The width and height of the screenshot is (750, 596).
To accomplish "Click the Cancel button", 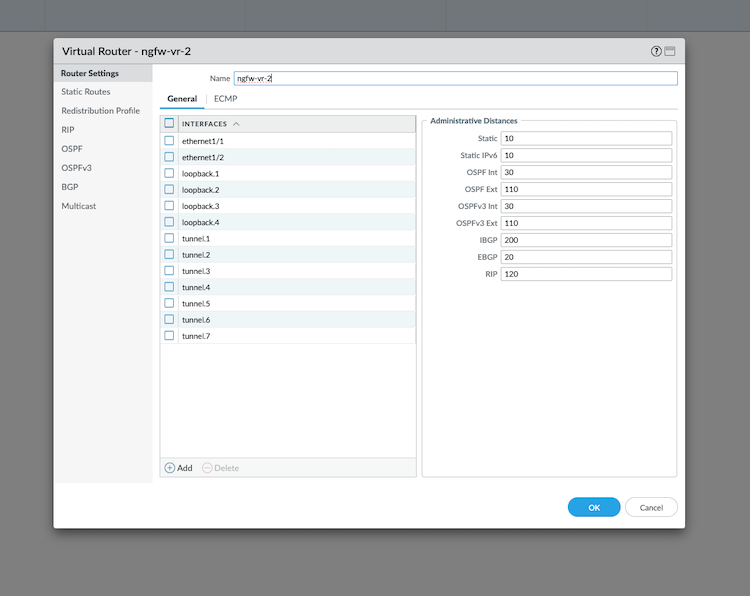I will [651, 507].
